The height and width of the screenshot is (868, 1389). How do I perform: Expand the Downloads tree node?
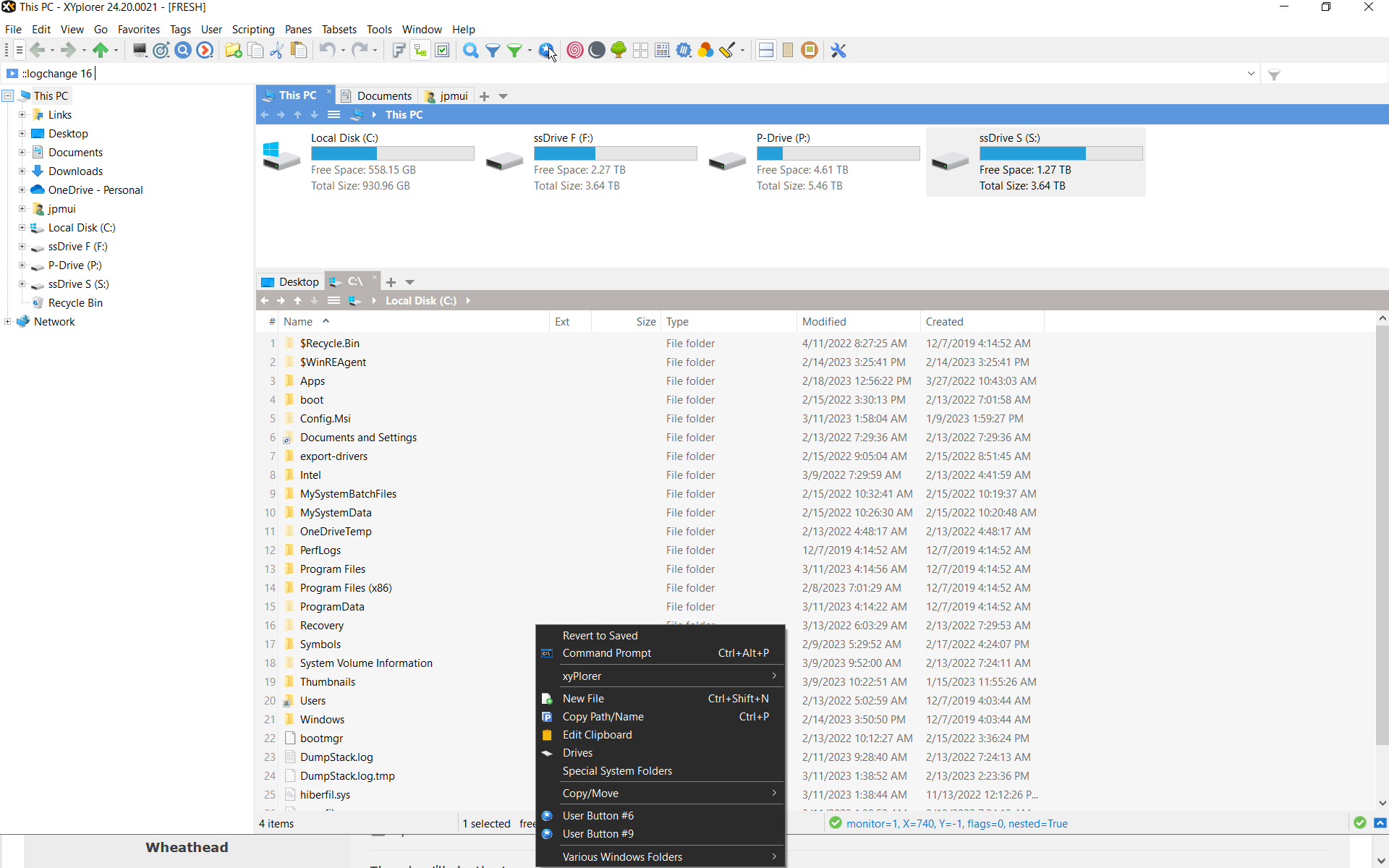tap(22, 171)
